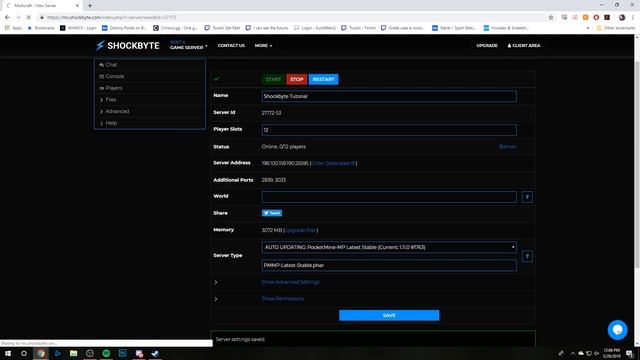This screenshot has height=360, width=640.
Task: Open a new browser tab
Action: point(90,5)
